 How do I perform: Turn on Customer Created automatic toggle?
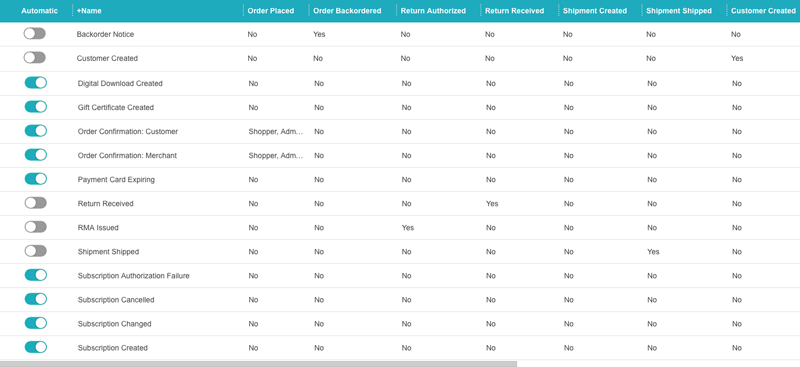point(34,58)
